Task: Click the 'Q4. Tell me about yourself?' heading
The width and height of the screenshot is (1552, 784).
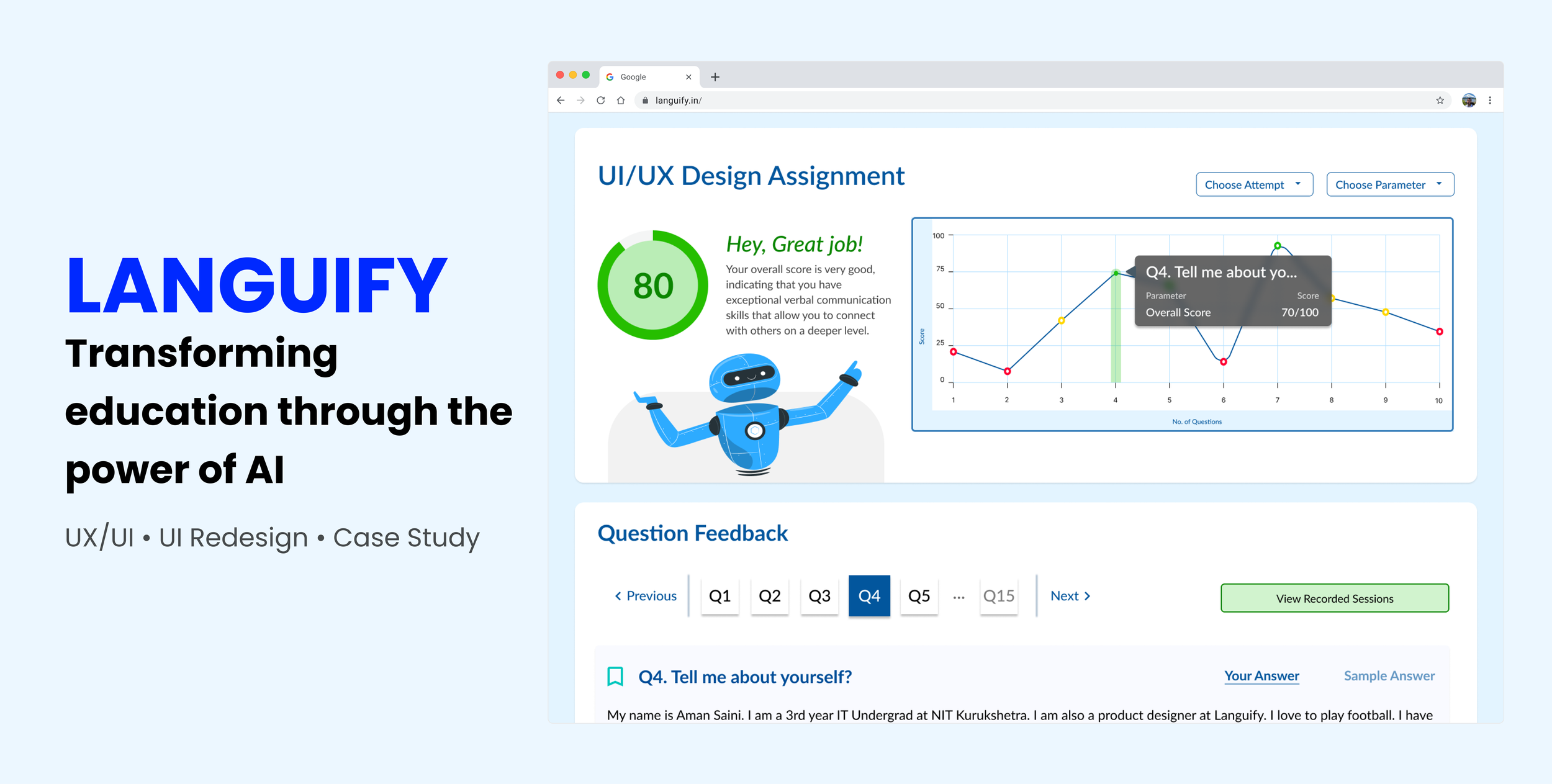Action: 745,677
